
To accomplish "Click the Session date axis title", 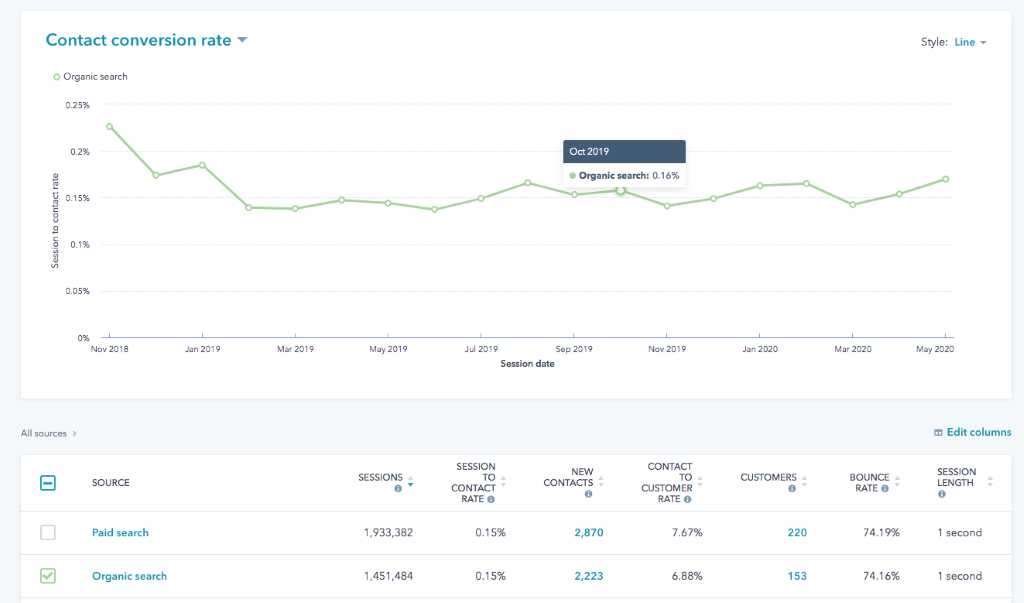I will [528, 364].
